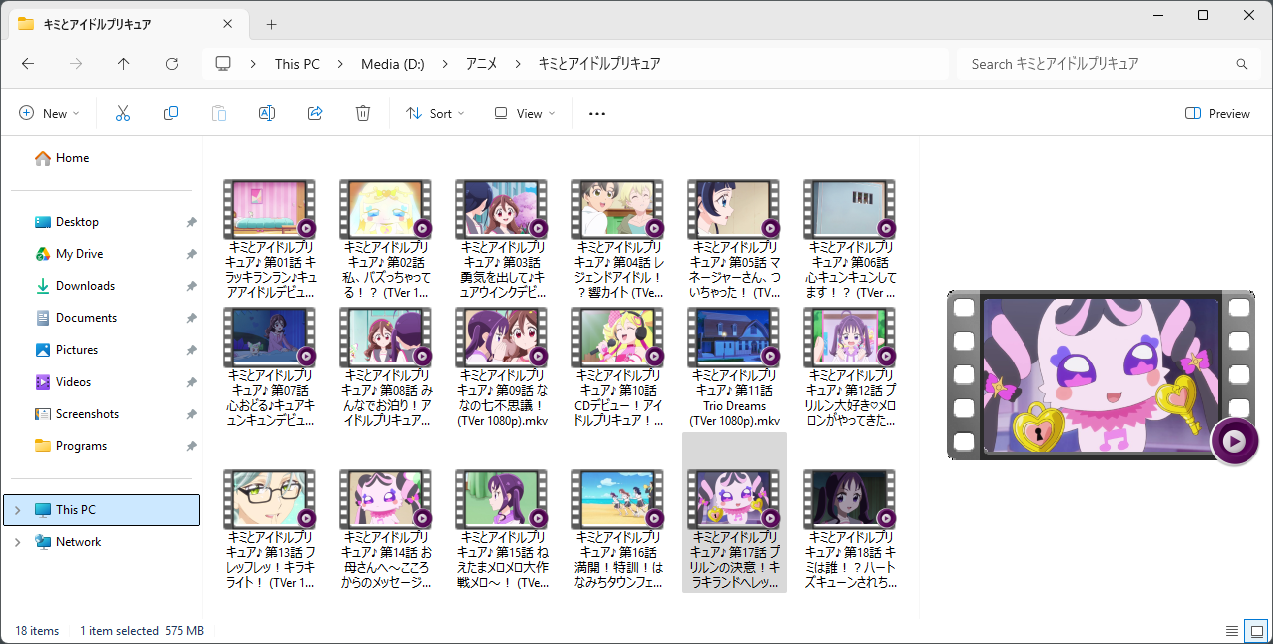
Task: Select the 第05話 video file
Action: tap(734, 240)
